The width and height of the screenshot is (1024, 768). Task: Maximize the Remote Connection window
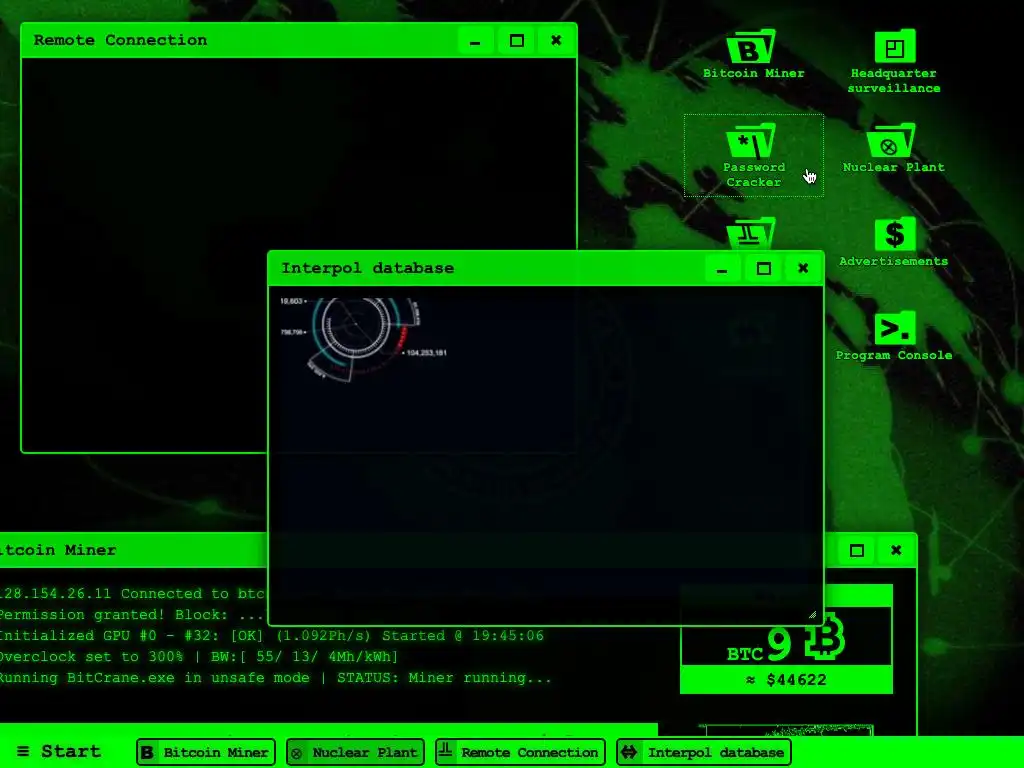pyautogui.click(x=516, y=40)
